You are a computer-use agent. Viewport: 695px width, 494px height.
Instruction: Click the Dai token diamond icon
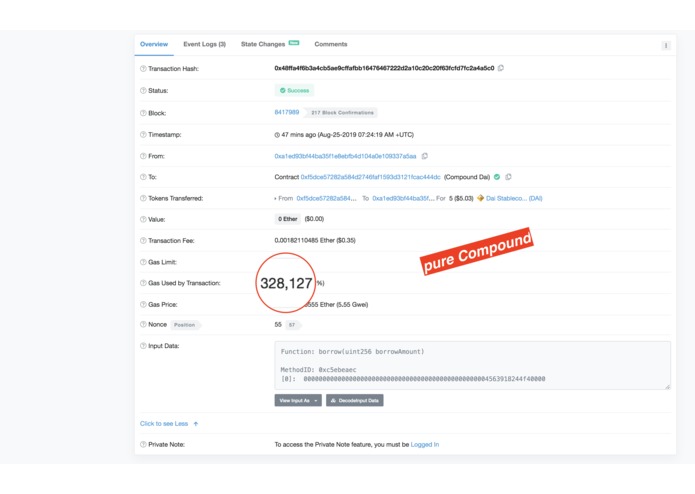coord(480,198)
